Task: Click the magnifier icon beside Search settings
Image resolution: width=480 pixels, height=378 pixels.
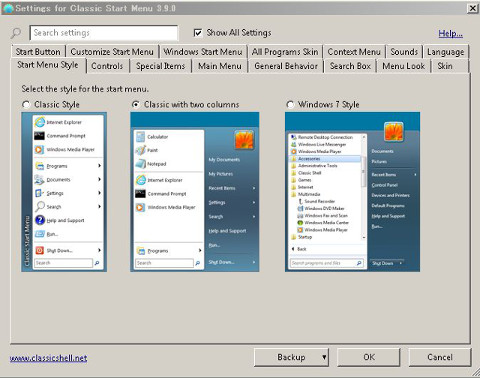Action: [16, 33]
